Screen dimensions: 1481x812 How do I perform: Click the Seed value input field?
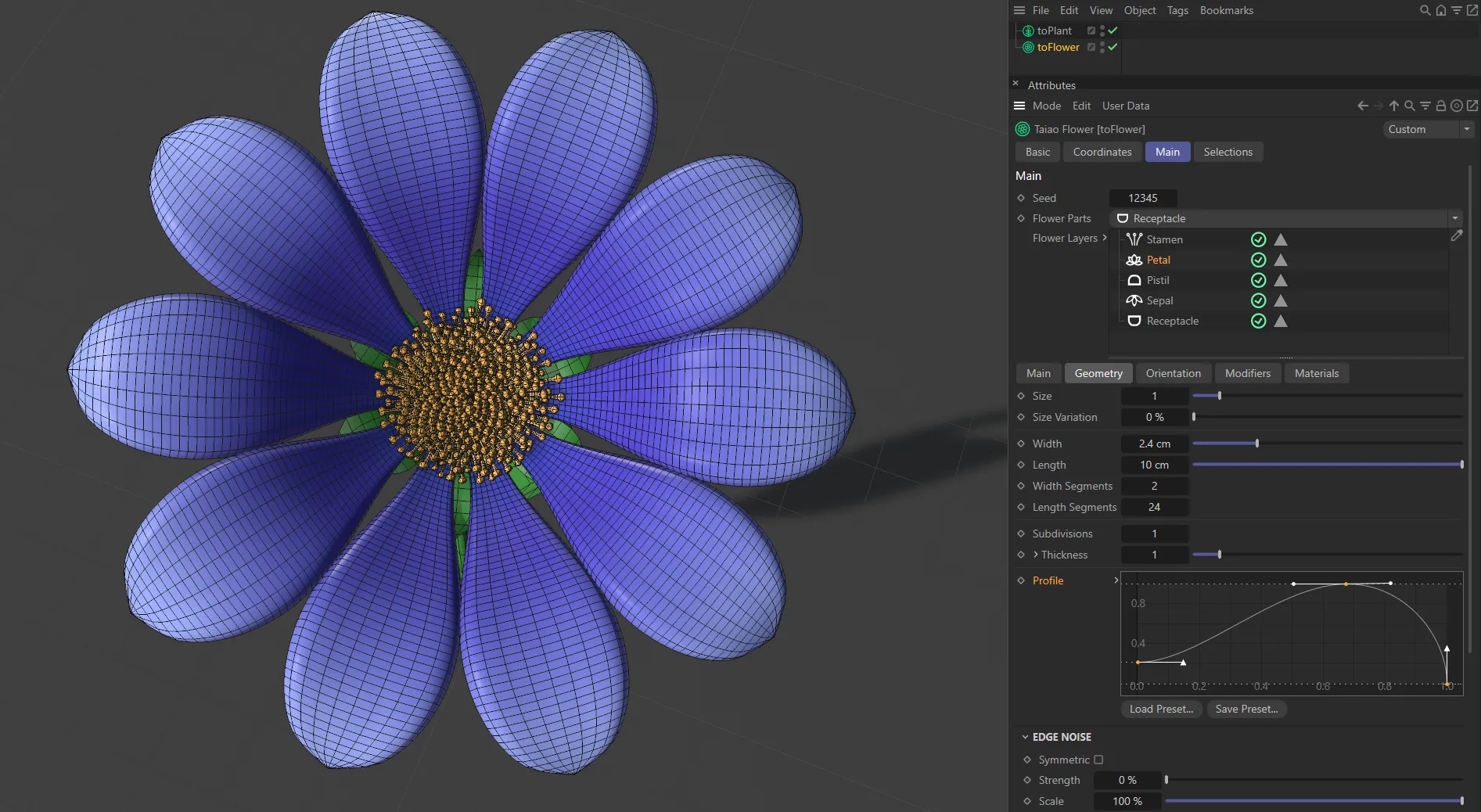(x=1143, y=198)
